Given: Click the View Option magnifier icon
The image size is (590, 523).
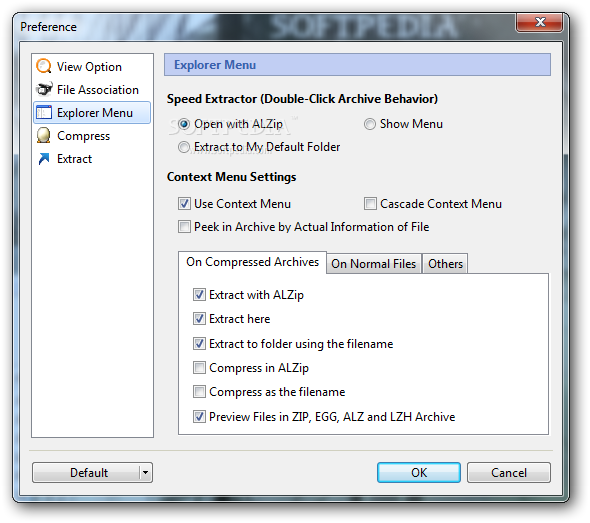Looking at the screenshot, I should coord(44,66).
